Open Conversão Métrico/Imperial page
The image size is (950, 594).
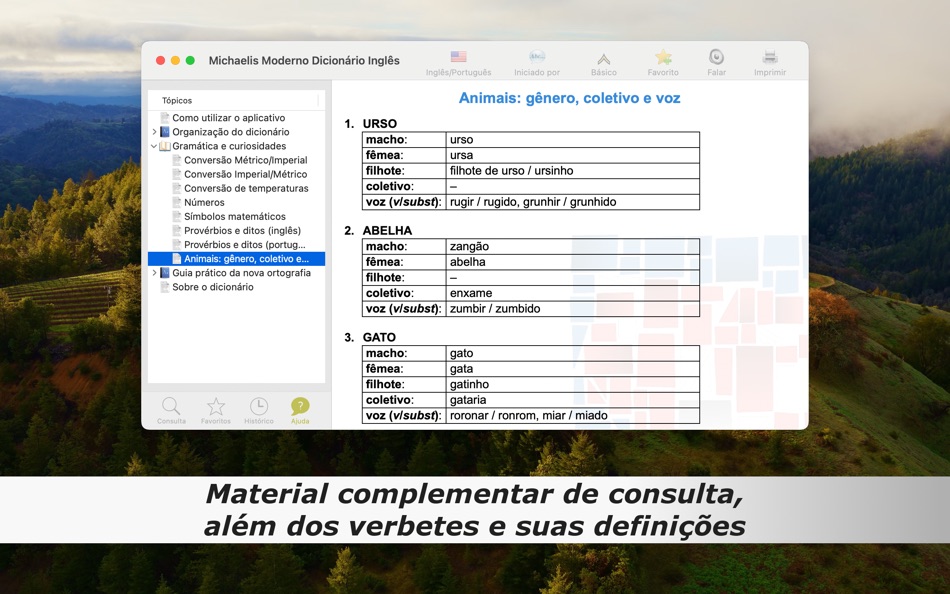pos(245,160)
